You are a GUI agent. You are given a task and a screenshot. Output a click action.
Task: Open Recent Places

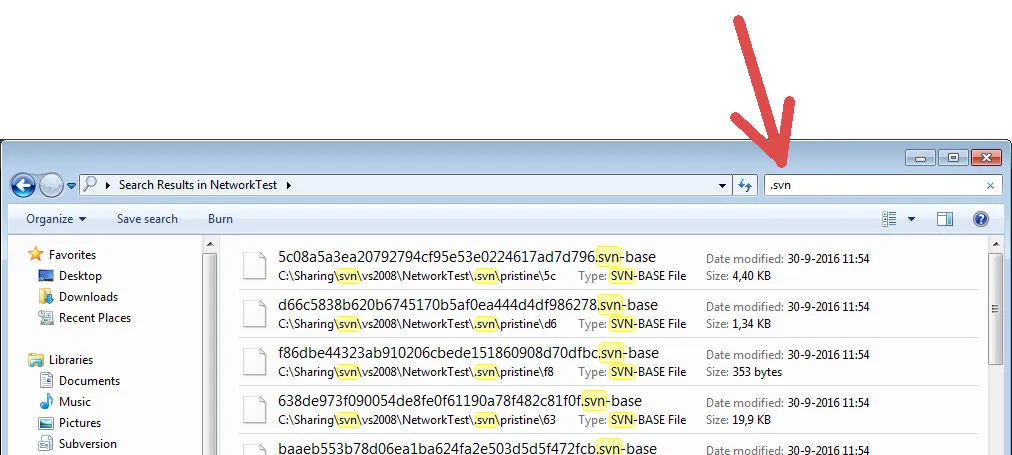[x=95, y=318]
